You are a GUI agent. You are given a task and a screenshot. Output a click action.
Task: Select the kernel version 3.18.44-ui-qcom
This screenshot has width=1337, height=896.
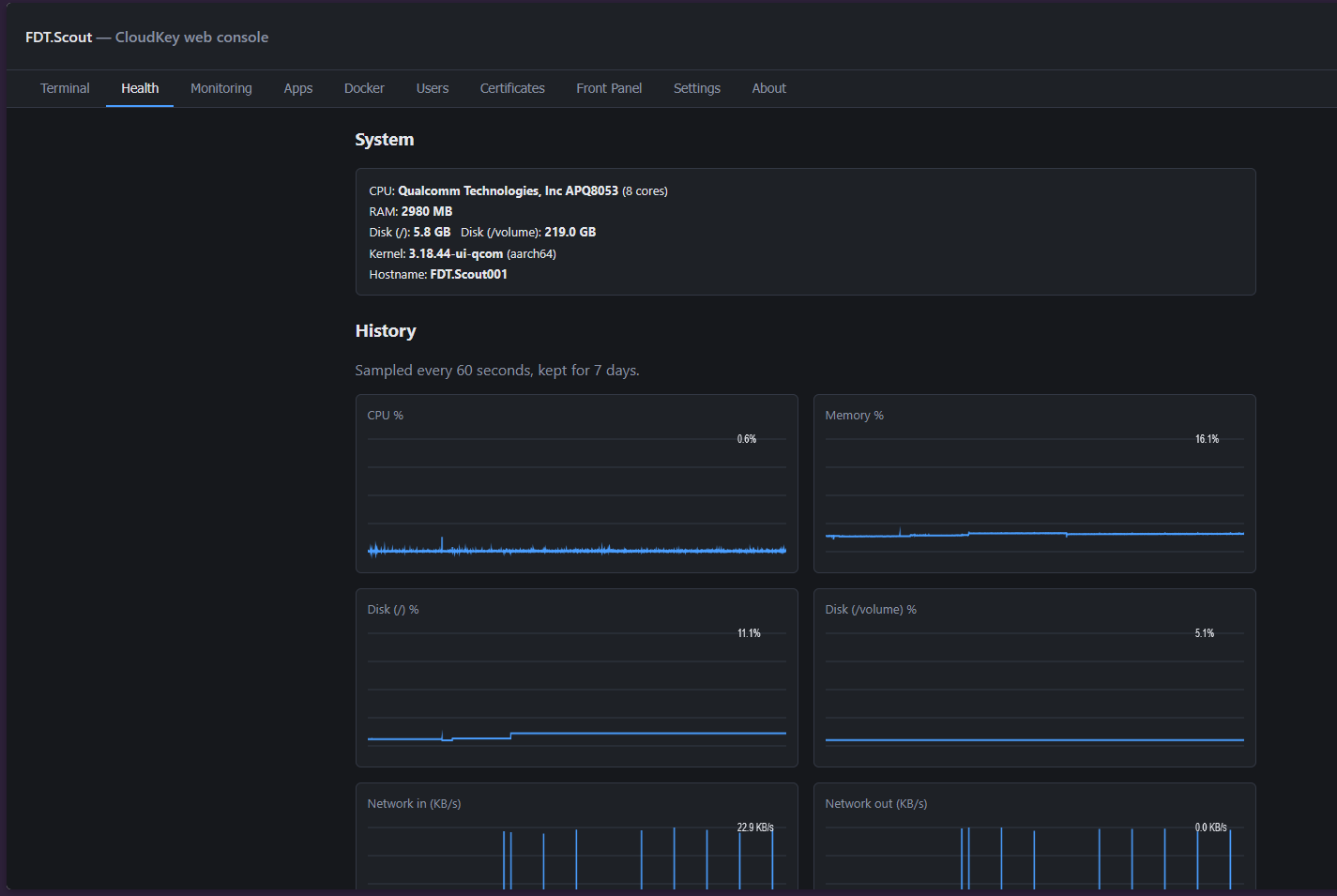(456, 253)
